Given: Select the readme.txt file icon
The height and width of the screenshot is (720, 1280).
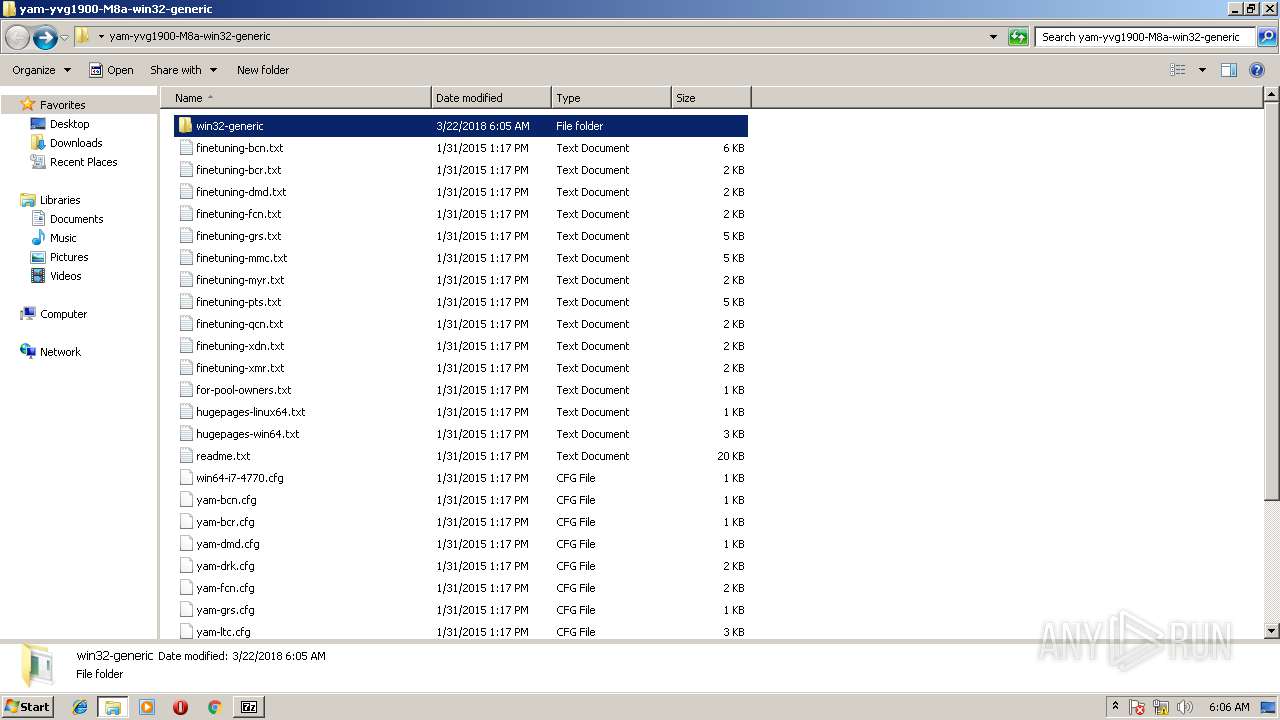Looking at the screenshot, I should click(185, 456).
